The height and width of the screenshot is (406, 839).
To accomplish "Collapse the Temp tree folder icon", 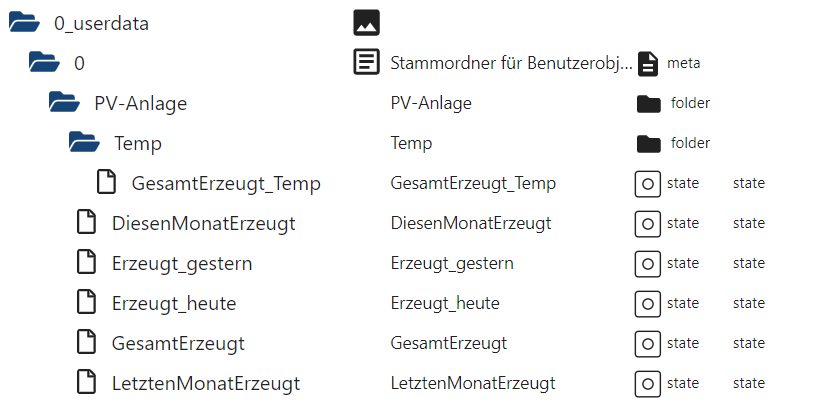I will click(85, 142).
